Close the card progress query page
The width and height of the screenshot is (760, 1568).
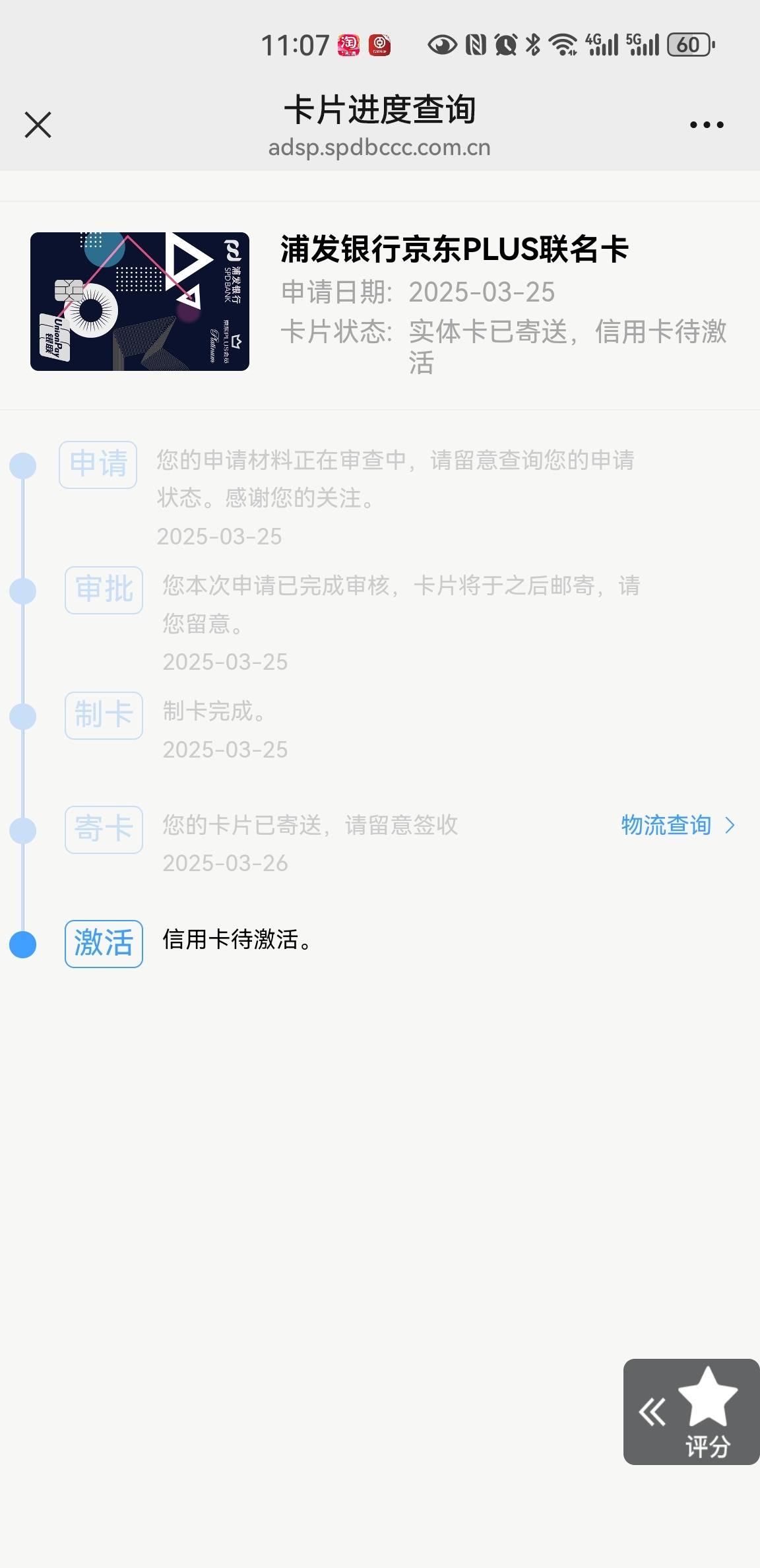(38, 125)
